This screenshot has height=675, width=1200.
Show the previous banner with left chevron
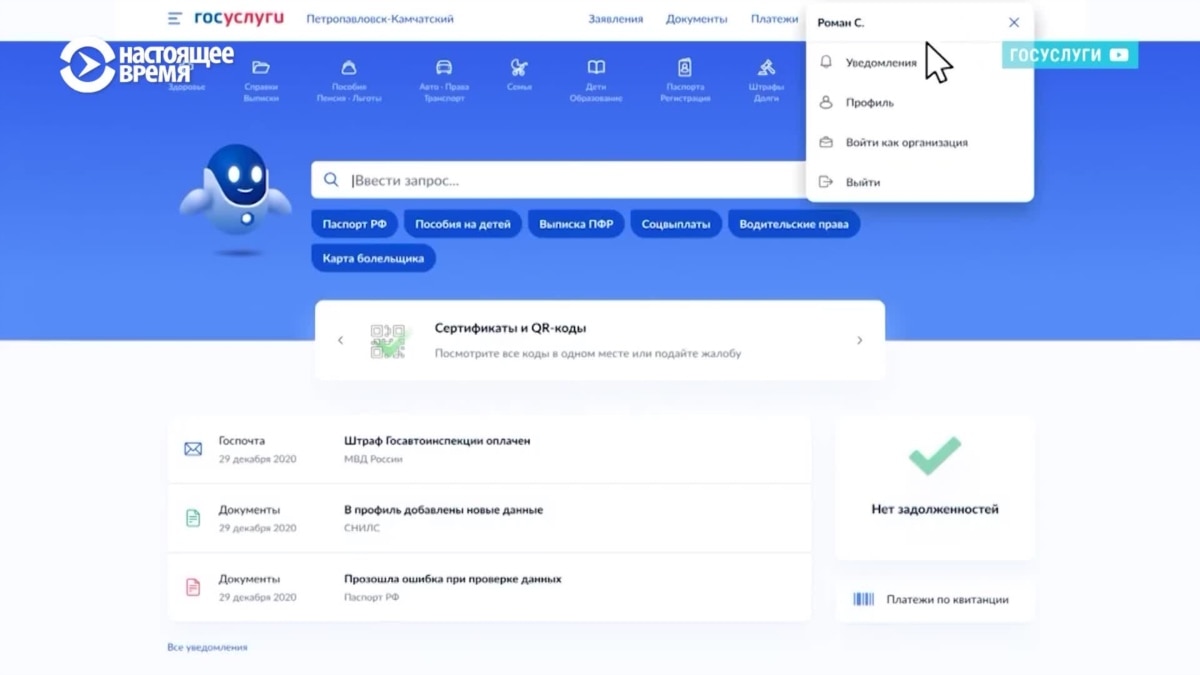[340, 340]
